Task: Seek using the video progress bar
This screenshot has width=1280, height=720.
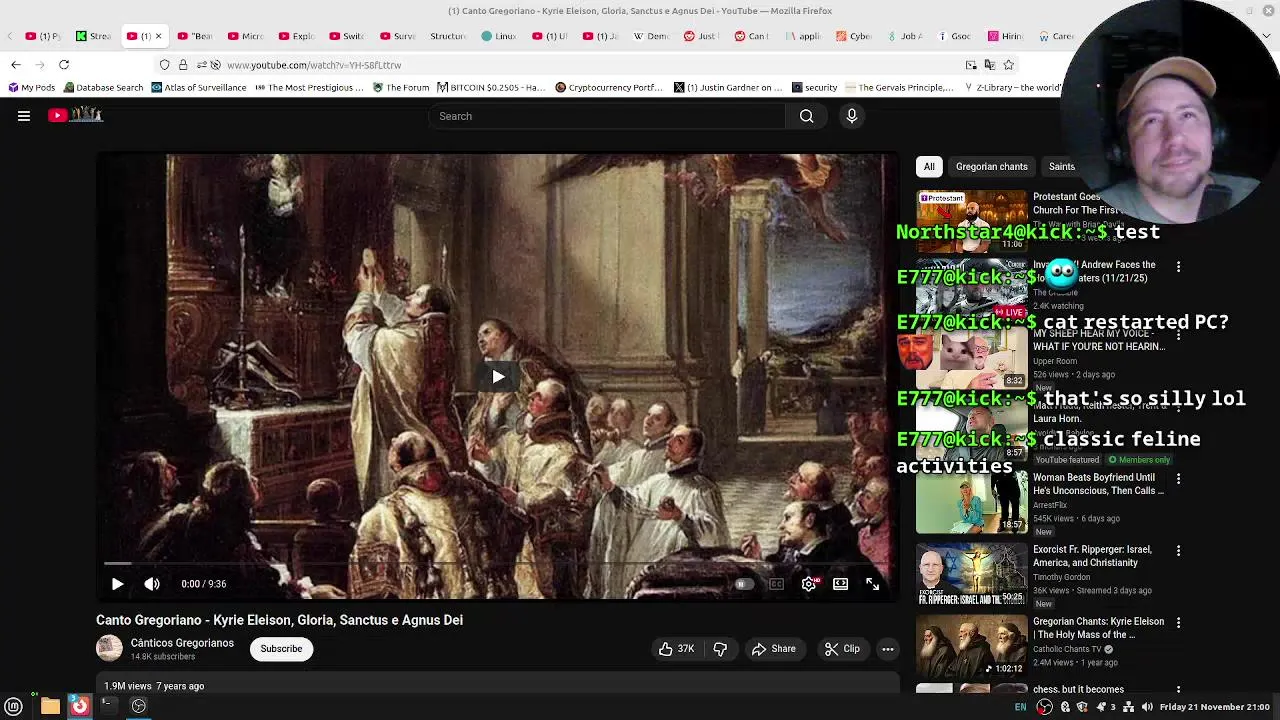Action: (x=497, y=564)
